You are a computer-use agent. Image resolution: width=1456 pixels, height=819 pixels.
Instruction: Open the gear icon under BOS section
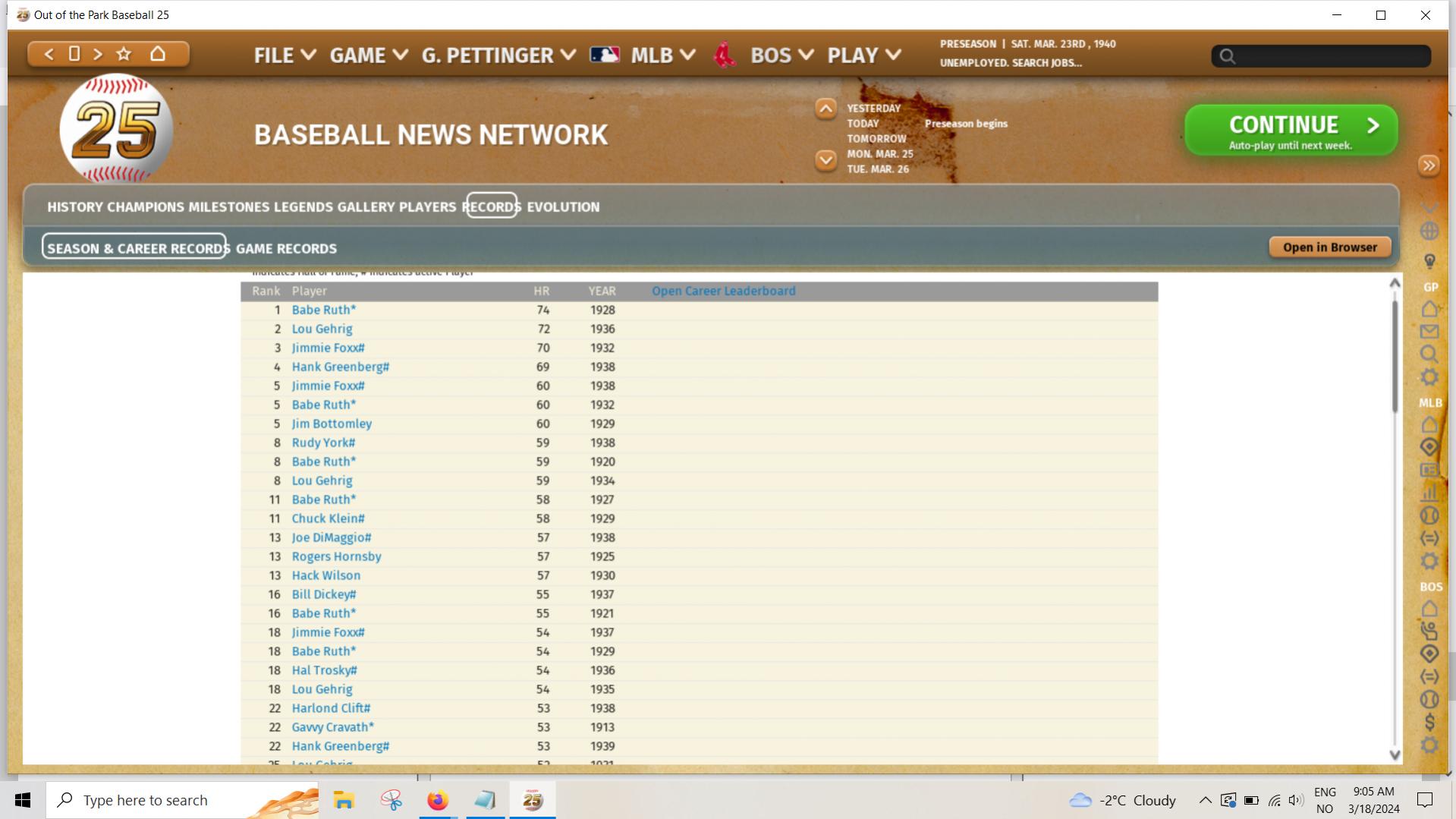[x=1429, y=745]
